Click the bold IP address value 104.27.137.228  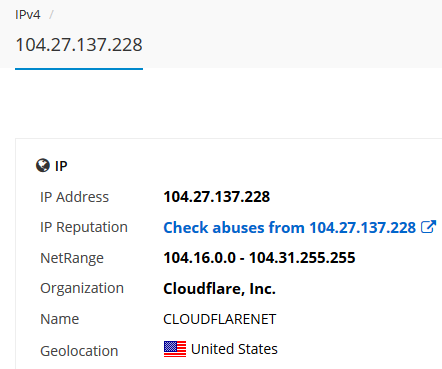tap(217, 197)
